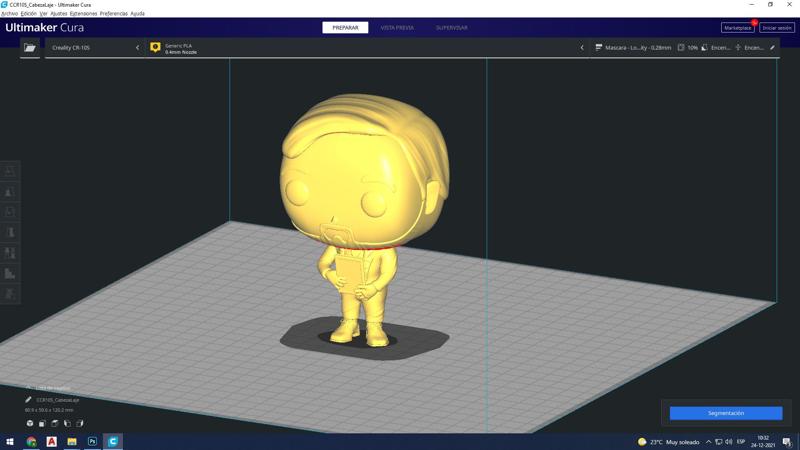800x450 pixels.
Task: Click the last tool icon in left toolbar
Action: (10, 294)
